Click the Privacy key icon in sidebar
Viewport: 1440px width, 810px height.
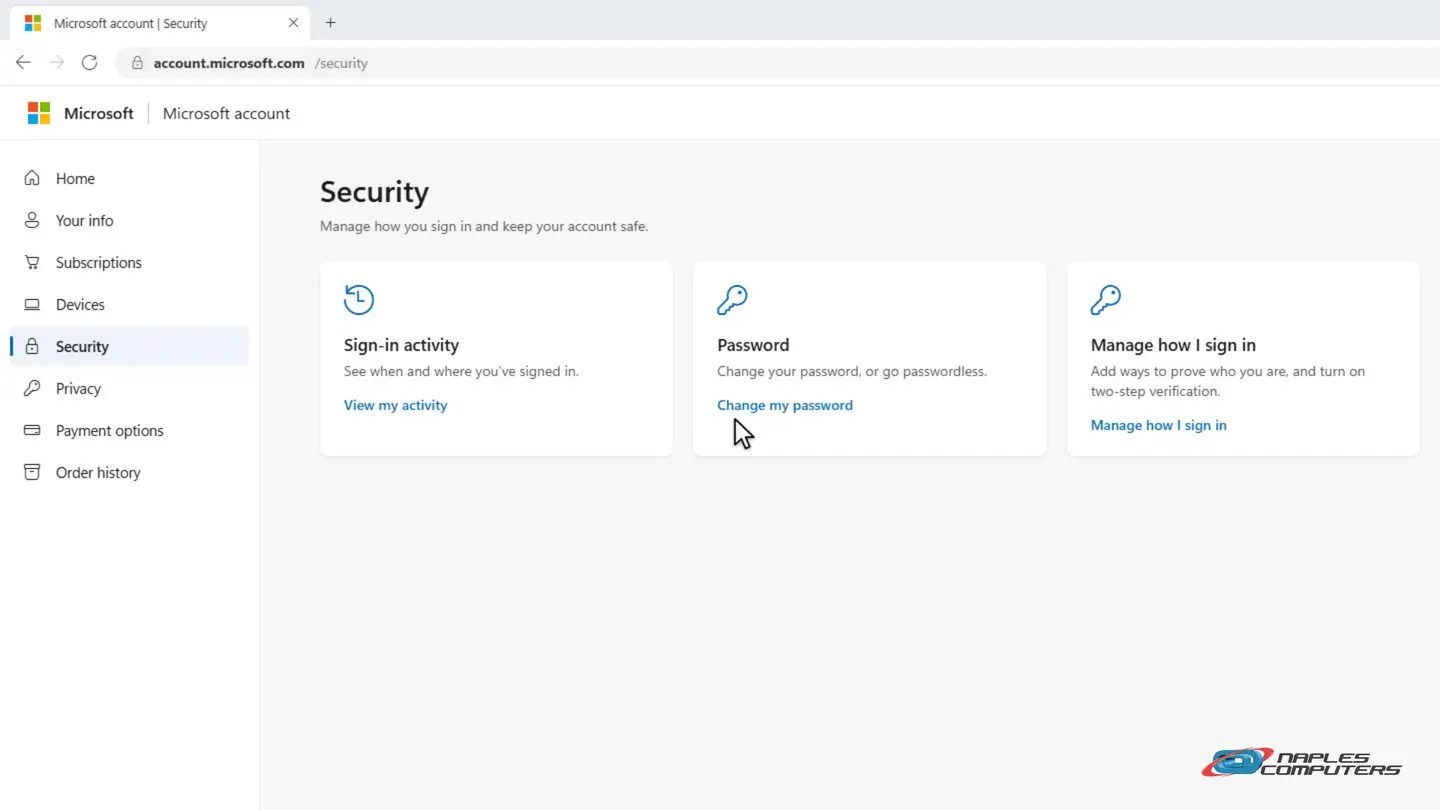32,388
